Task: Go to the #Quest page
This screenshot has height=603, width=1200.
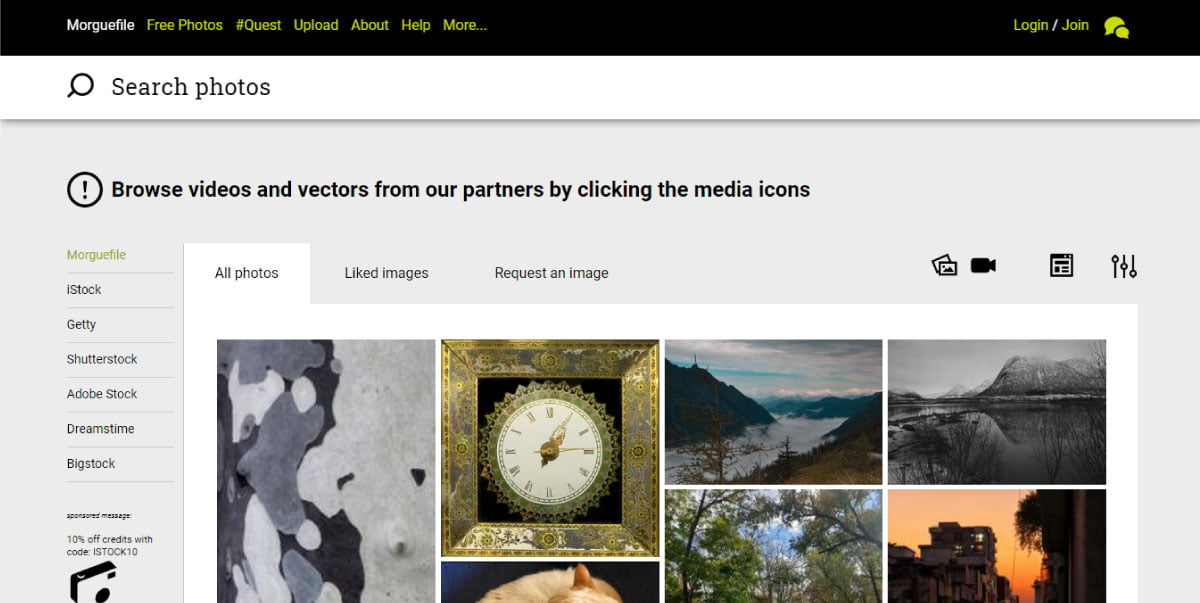Action: (x=258, y=25)
